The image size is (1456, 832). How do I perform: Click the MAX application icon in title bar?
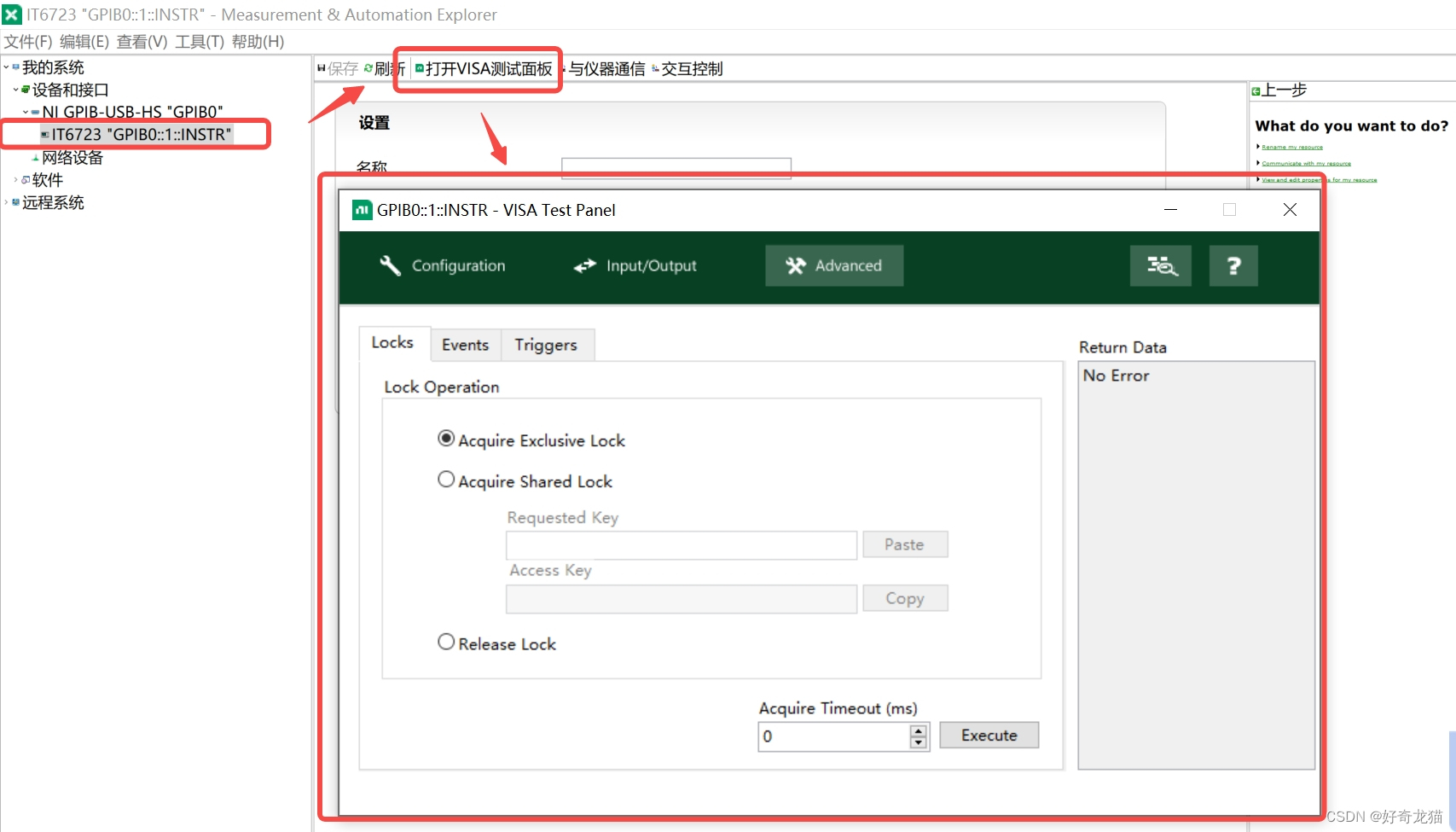12,15
